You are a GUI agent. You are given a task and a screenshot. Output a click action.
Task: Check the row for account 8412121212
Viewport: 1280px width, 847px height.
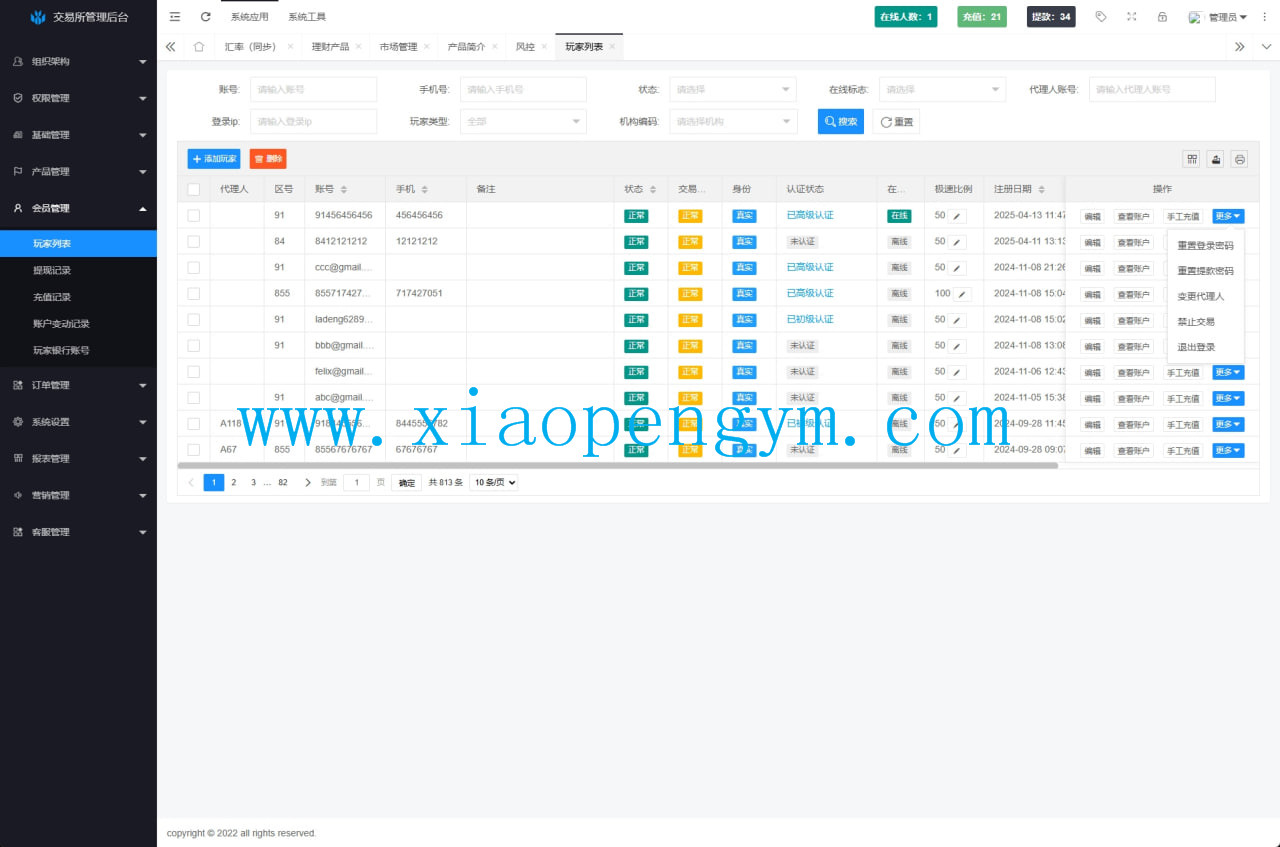pos(194,241)
